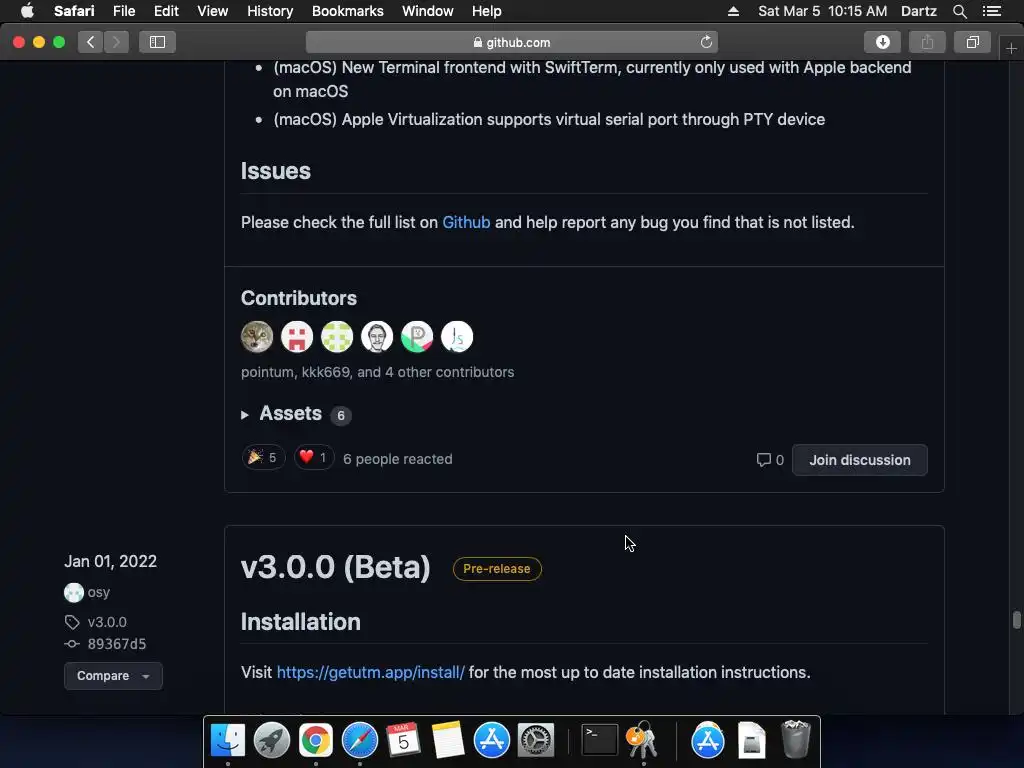Open App Store beside Notes in Dock
The width and height of the screenshot is (1024, 768).
point(491,740)
